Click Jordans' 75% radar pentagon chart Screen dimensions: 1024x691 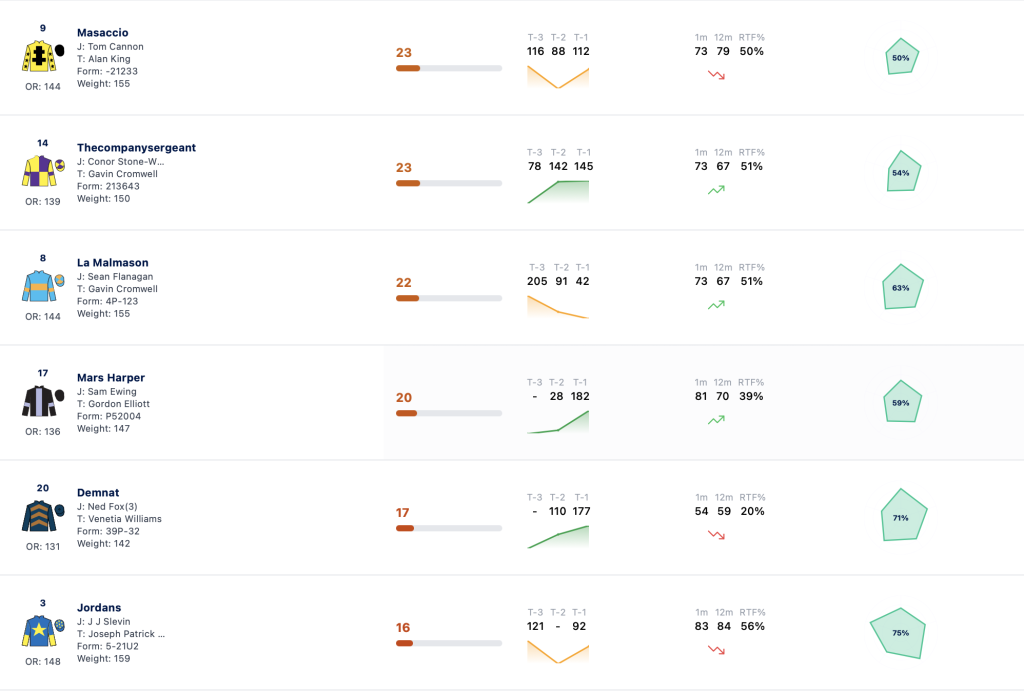[x=899, y=633]
